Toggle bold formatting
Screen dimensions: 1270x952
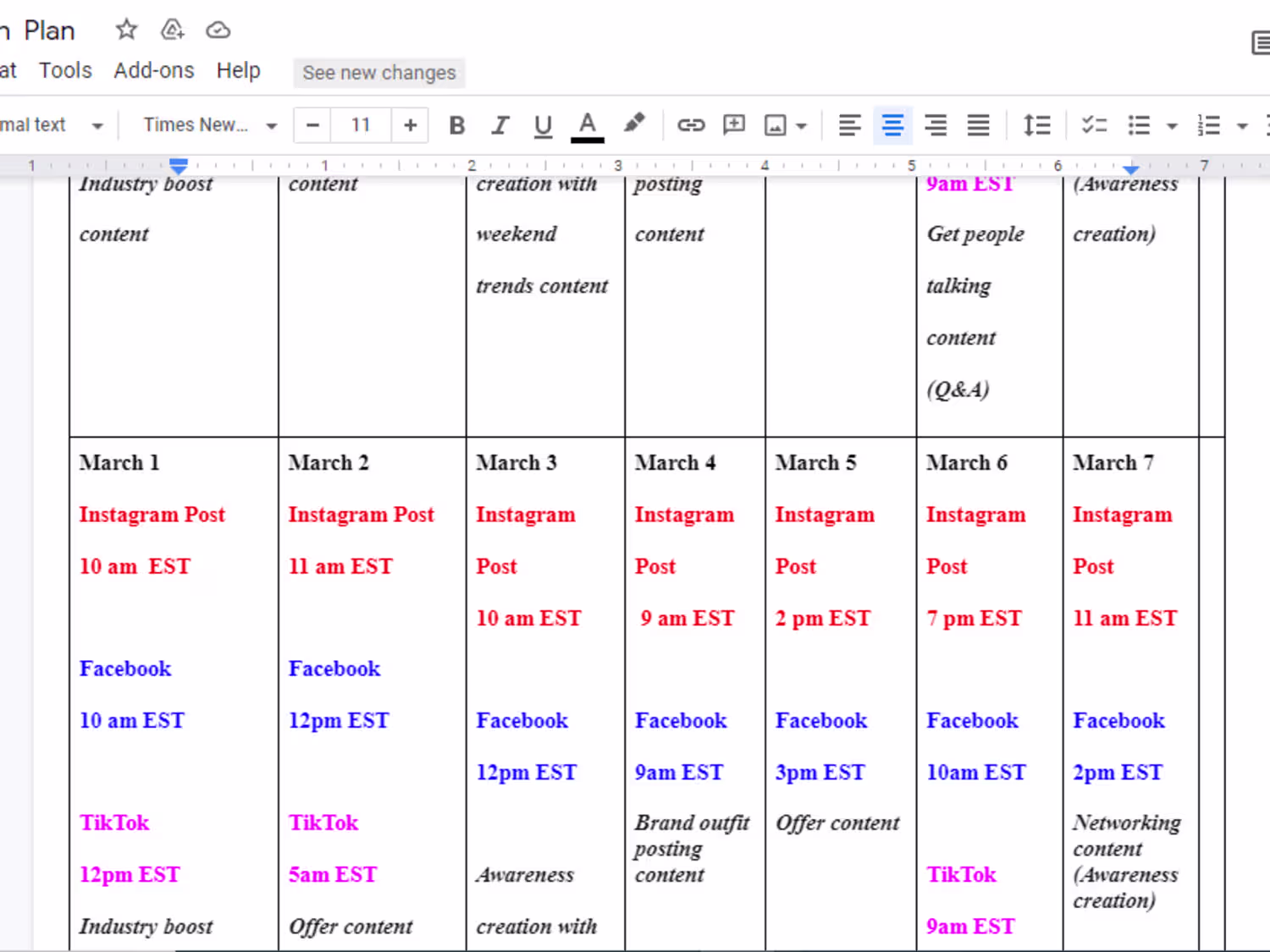click(457, 125)
